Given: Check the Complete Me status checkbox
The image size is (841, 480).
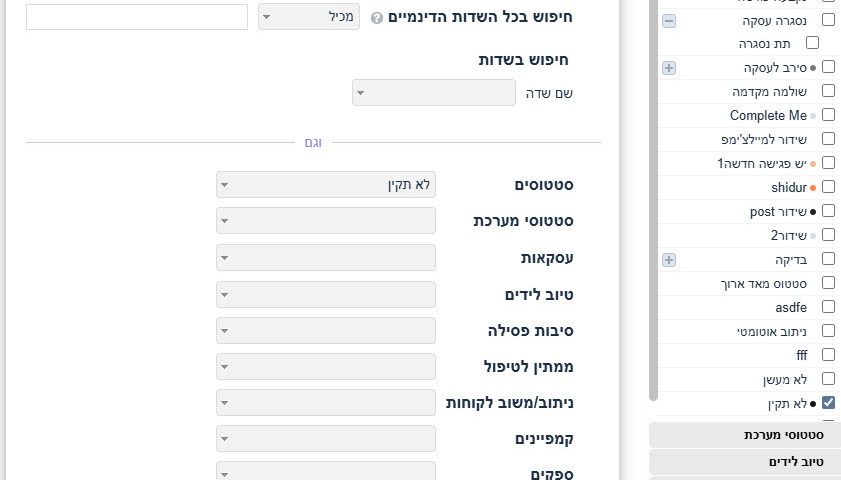Looking at the screenshot, I should [x=828, y=115].
